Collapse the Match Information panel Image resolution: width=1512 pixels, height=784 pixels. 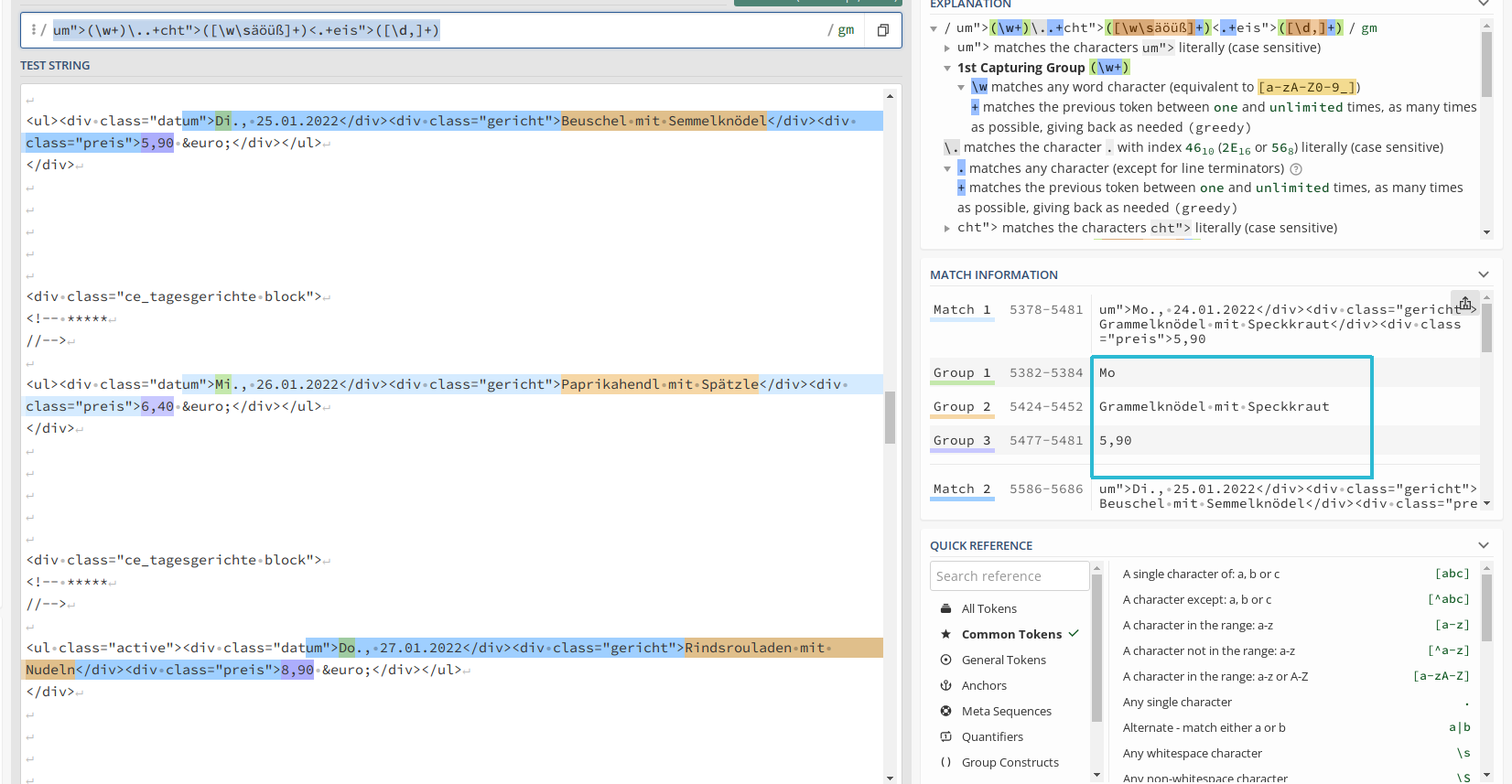pos(1484,274)
